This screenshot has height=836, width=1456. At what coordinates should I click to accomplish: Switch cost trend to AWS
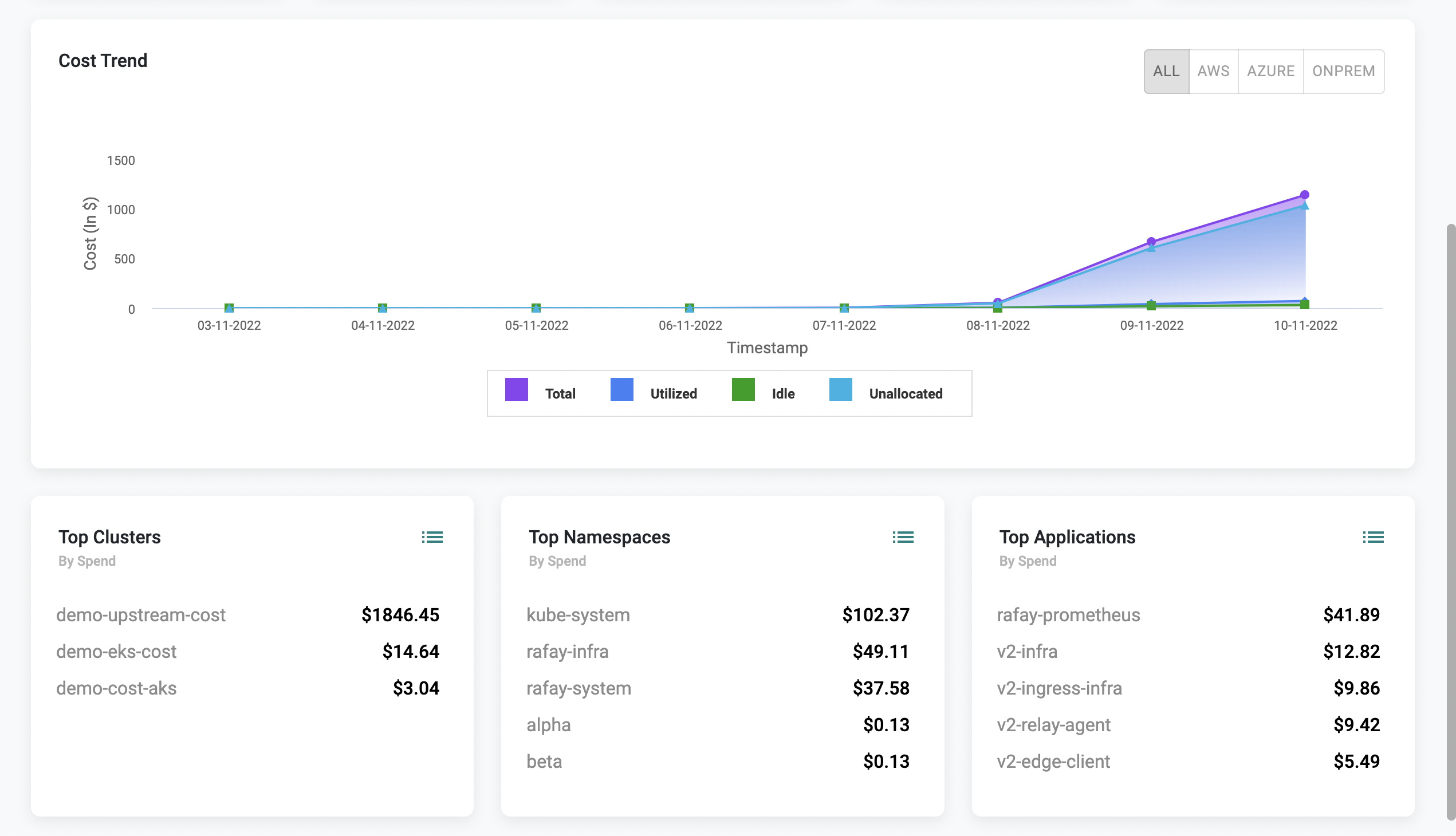click(x=1213, y=71)
